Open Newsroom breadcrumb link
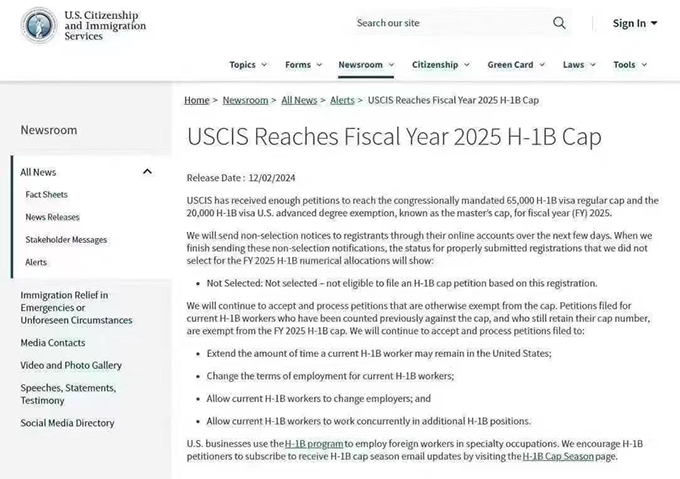The height and width of the screenshot is (479, 680). pyautogui.click(x=245, y=100)
